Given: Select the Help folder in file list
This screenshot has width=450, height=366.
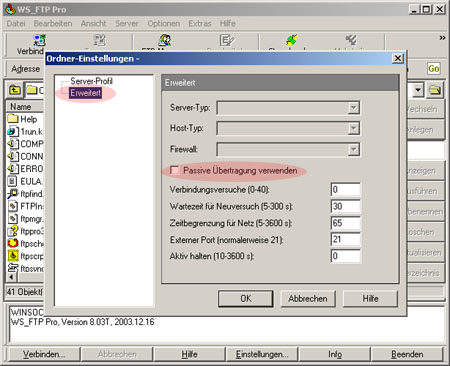Looking at the screenshot, I should pos(22,119).
